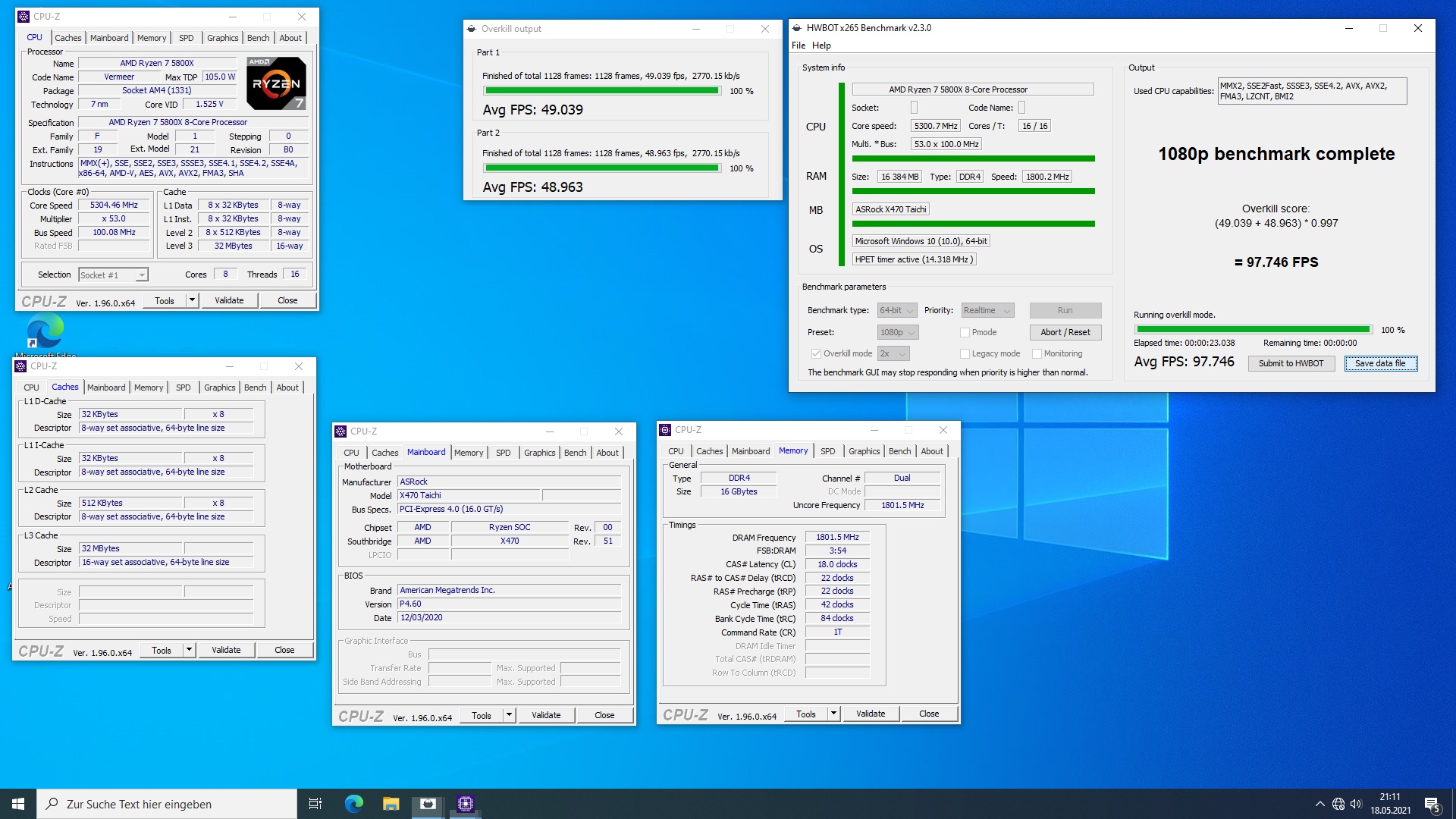Screen dimensions: 1456x819
Task: Open the Preset 1080p dropdown
Action: (x=898, y=332)
